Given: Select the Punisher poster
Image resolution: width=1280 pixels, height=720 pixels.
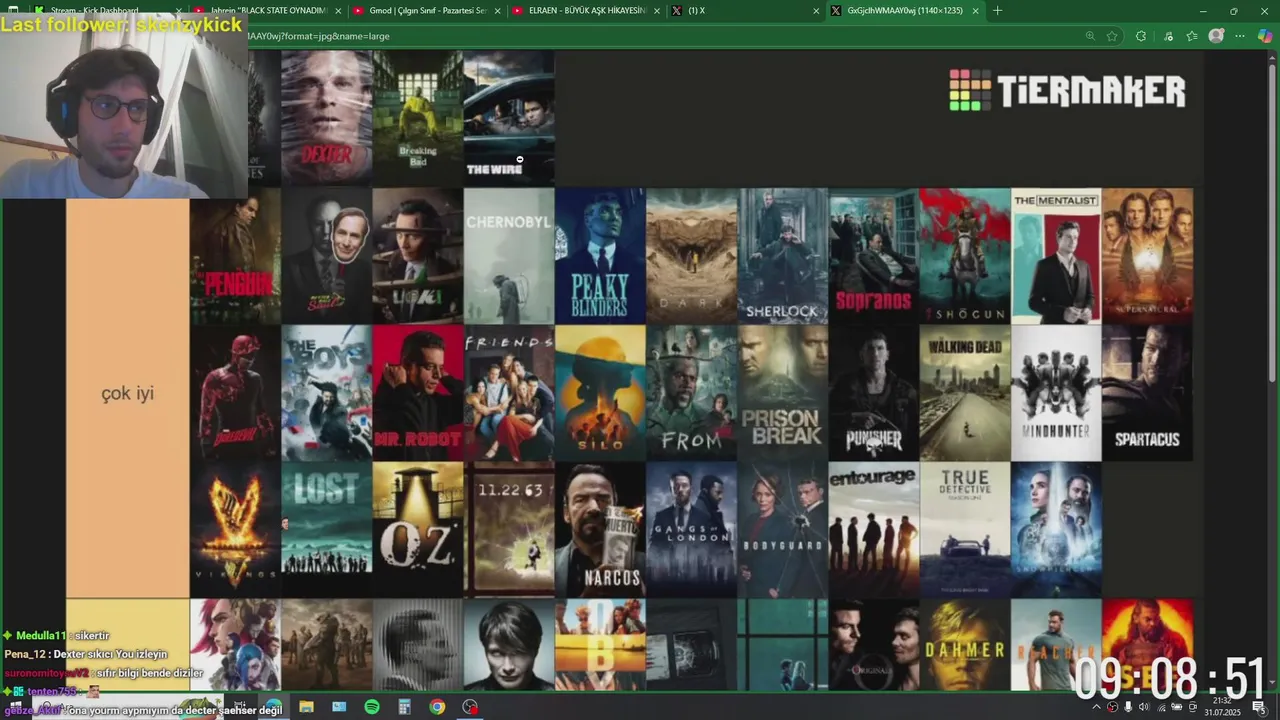Looking at the screenshot, I should tap(874, 393).
